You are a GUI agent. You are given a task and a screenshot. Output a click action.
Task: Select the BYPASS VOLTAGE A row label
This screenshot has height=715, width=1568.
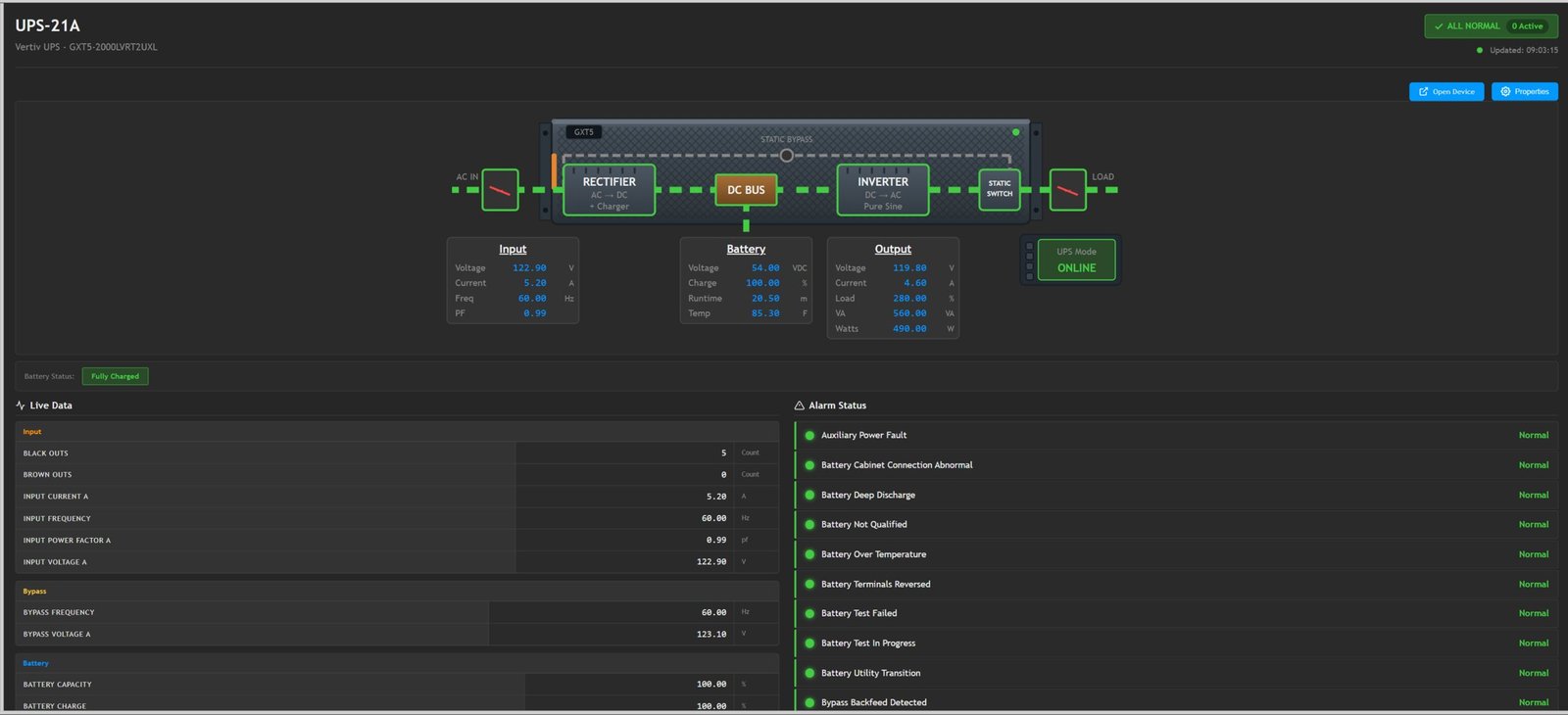[57, 635]
